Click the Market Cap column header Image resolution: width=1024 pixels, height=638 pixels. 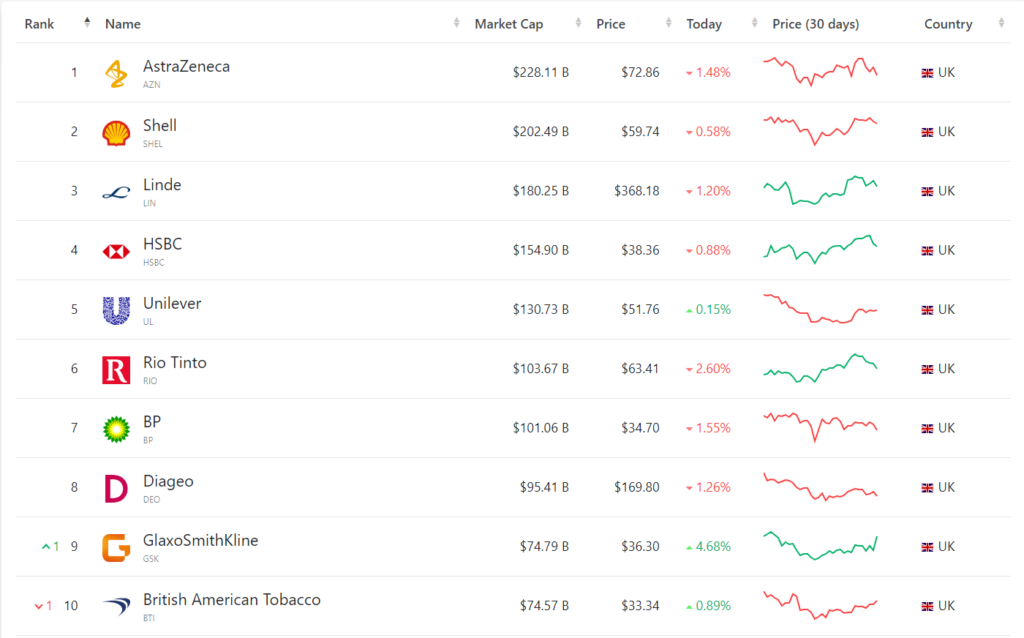pyautogui.click(x=509, y=24)
